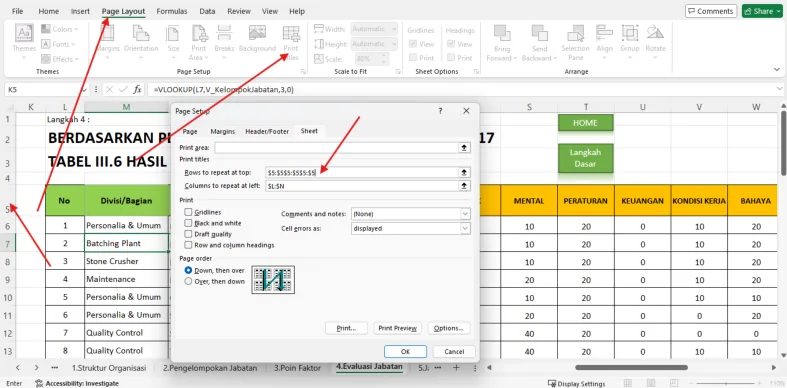Screen dimensions: 787x388
Task: Click the OK button in Page Setup
Action: coord(406,352)
